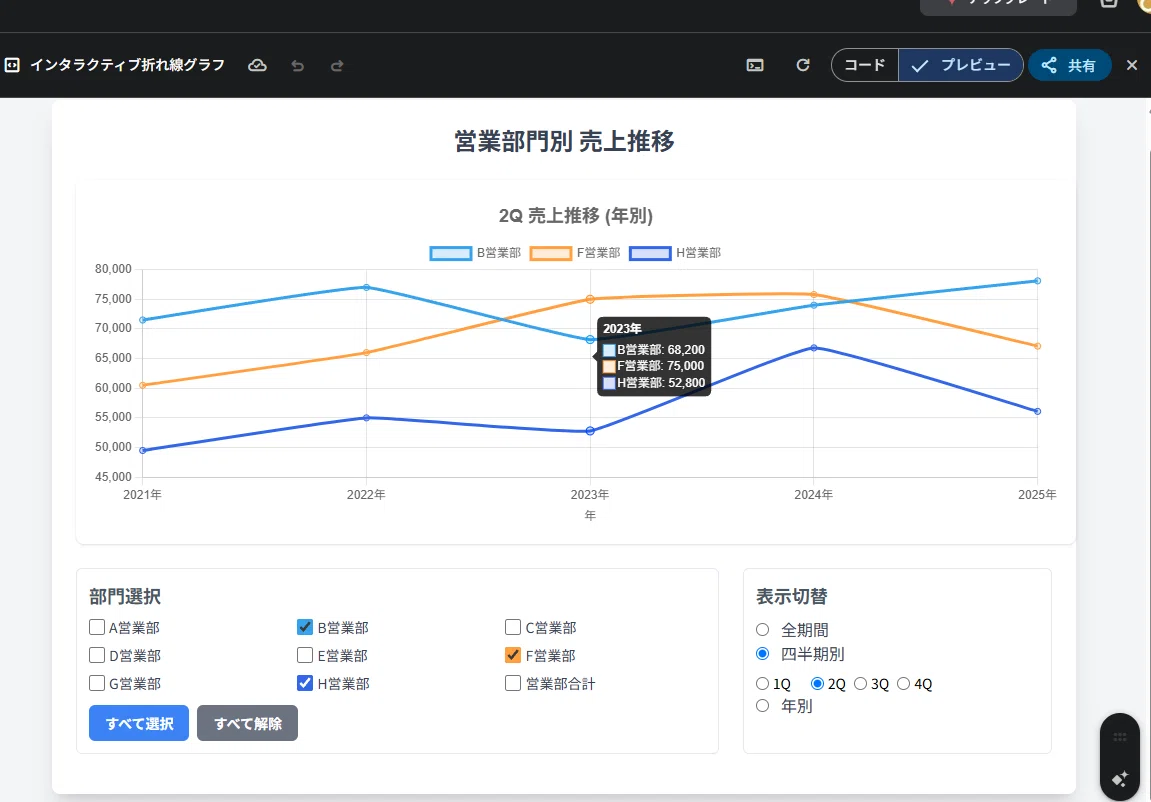Click the share icon in the 共有 button

pyautogui.click(x=1050, y=65)
